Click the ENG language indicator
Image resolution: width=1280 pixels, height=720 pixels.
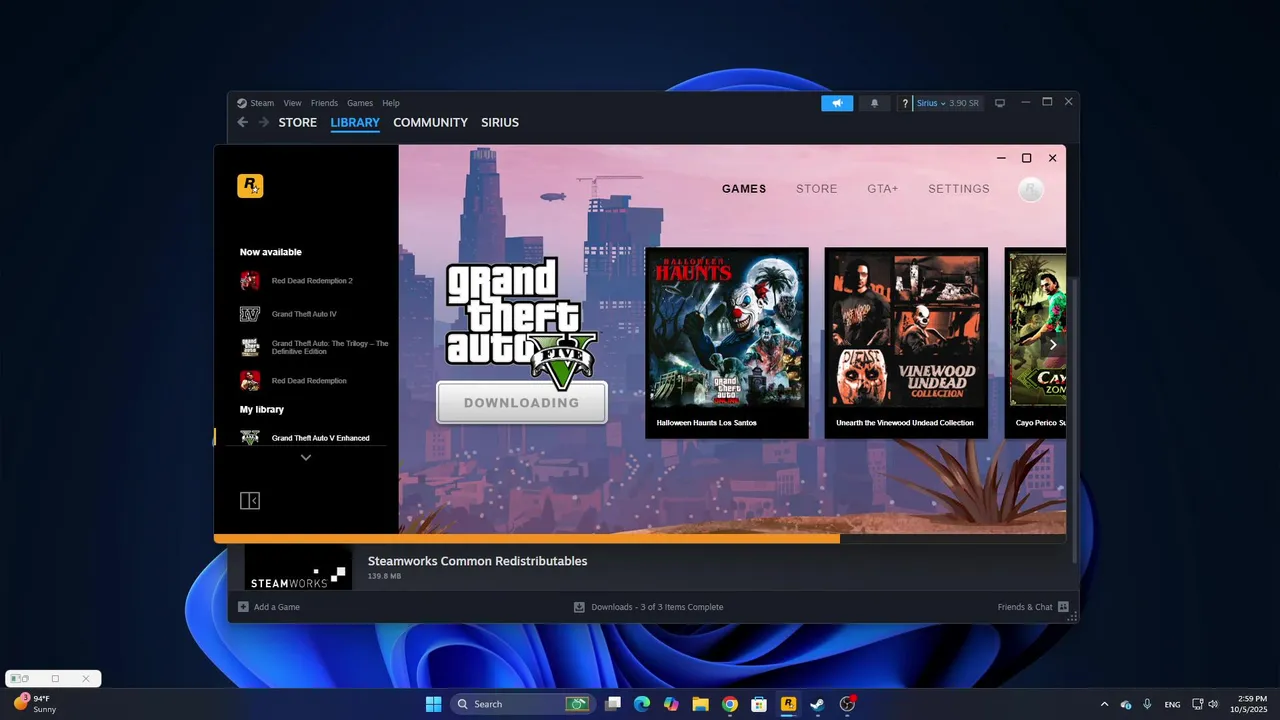point(1172,704)
